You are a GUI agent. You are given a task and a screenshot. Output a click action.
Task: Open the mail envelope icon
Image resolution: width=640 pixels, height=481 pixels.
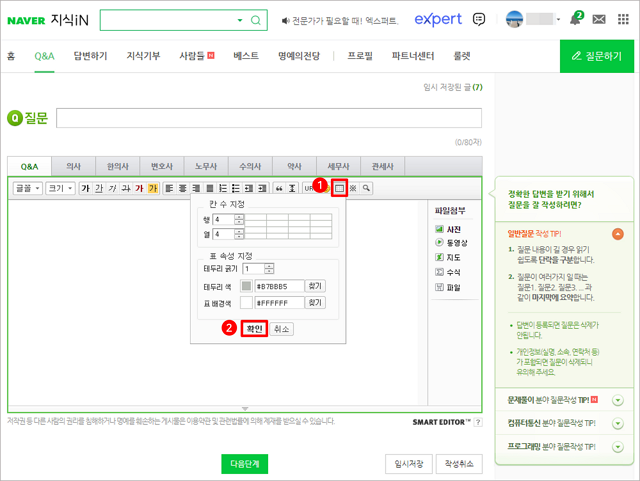click(x=598, y=20)
